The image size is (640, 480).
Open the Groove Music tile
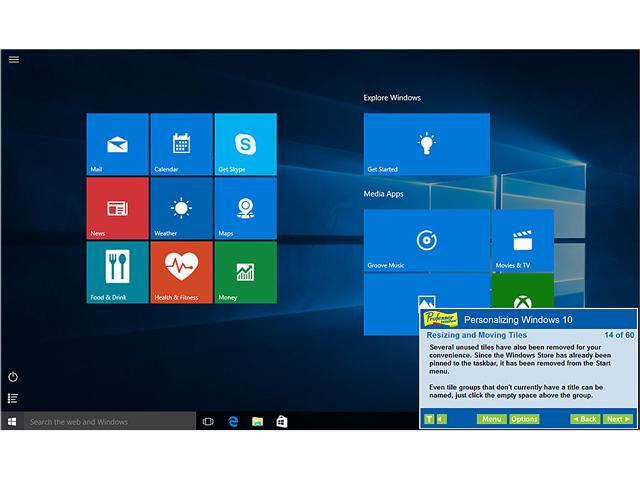tap(426, 240)
